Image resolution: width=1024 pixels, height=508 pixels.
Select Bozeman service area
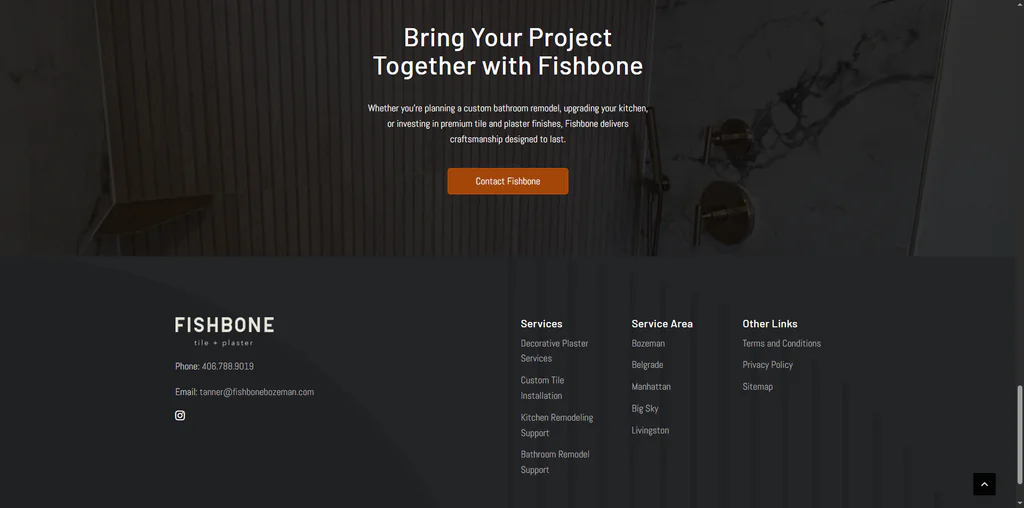coord(648,343)
